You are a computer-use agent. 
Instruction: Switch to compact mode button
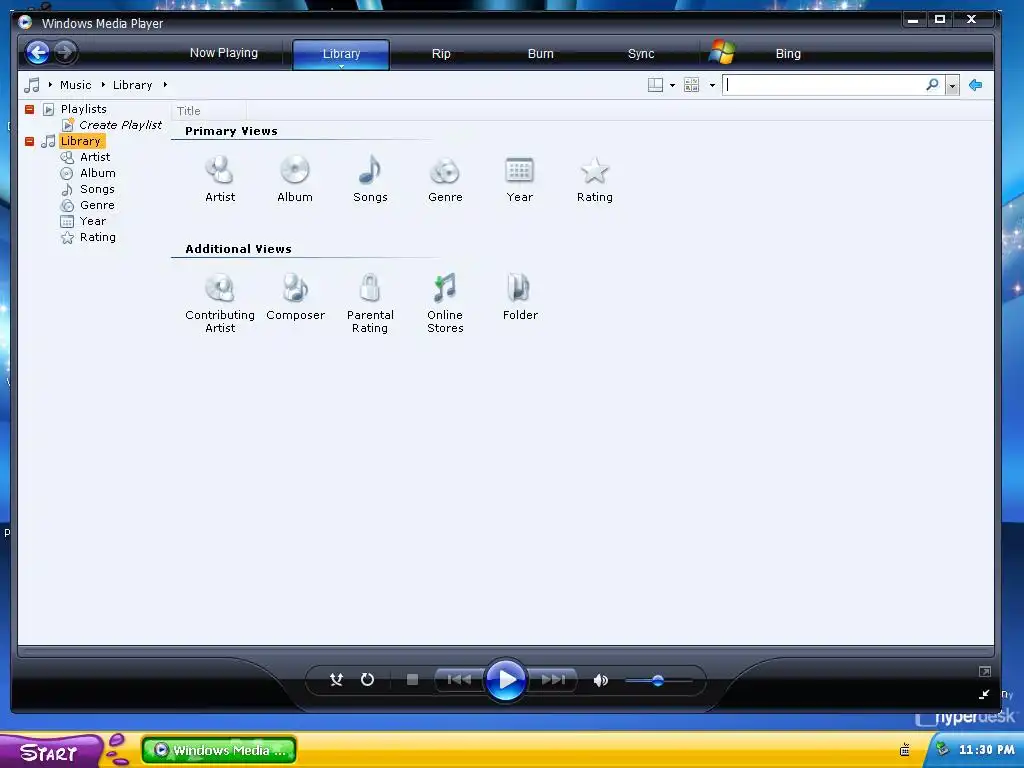tap(984, 694)
